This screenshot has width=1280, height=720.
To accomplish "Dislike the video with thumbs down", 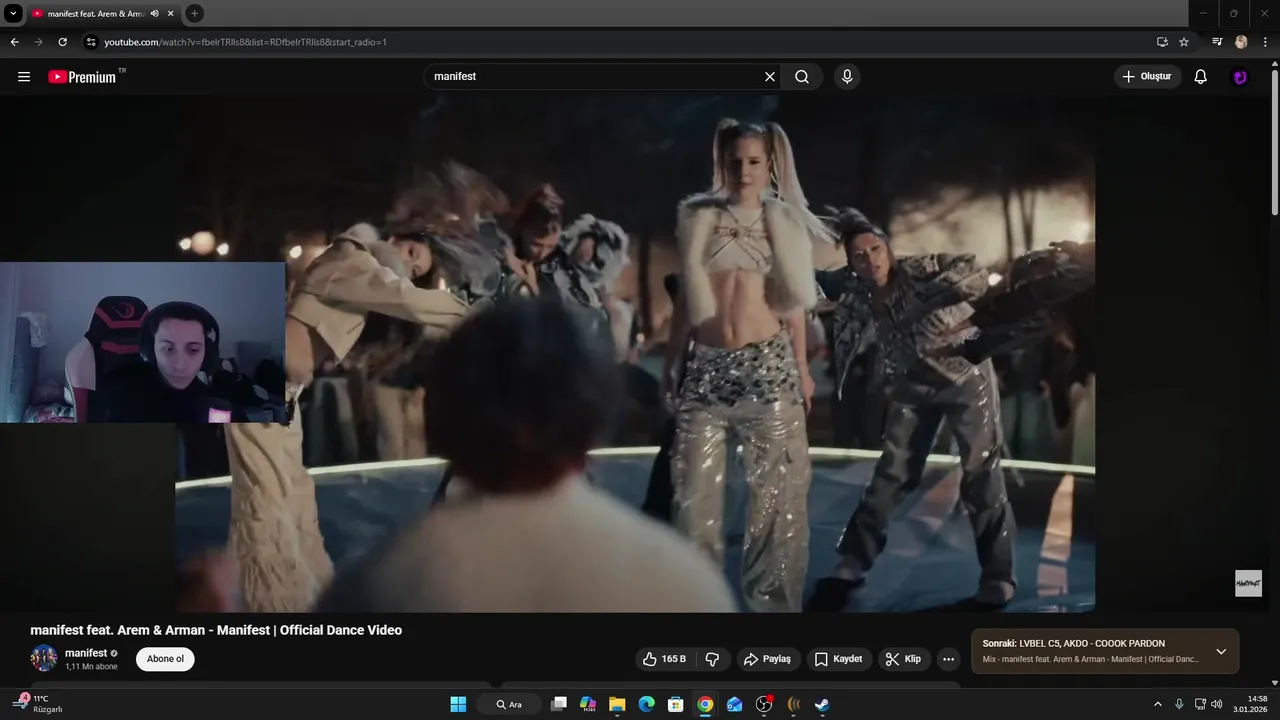I will [712, 659].
